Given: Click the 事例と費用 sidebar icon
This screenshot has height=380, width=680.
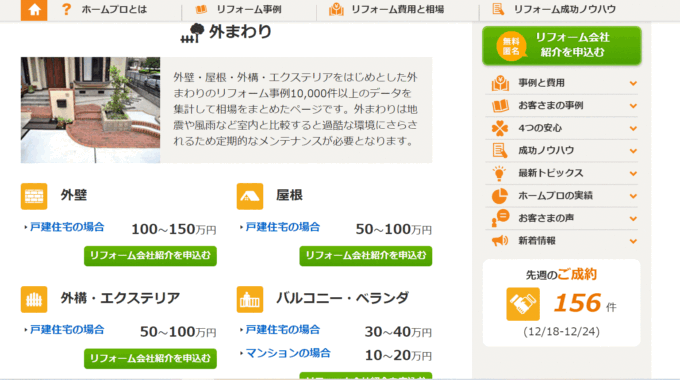Looking at the screenshot, I should pos(500,83).
